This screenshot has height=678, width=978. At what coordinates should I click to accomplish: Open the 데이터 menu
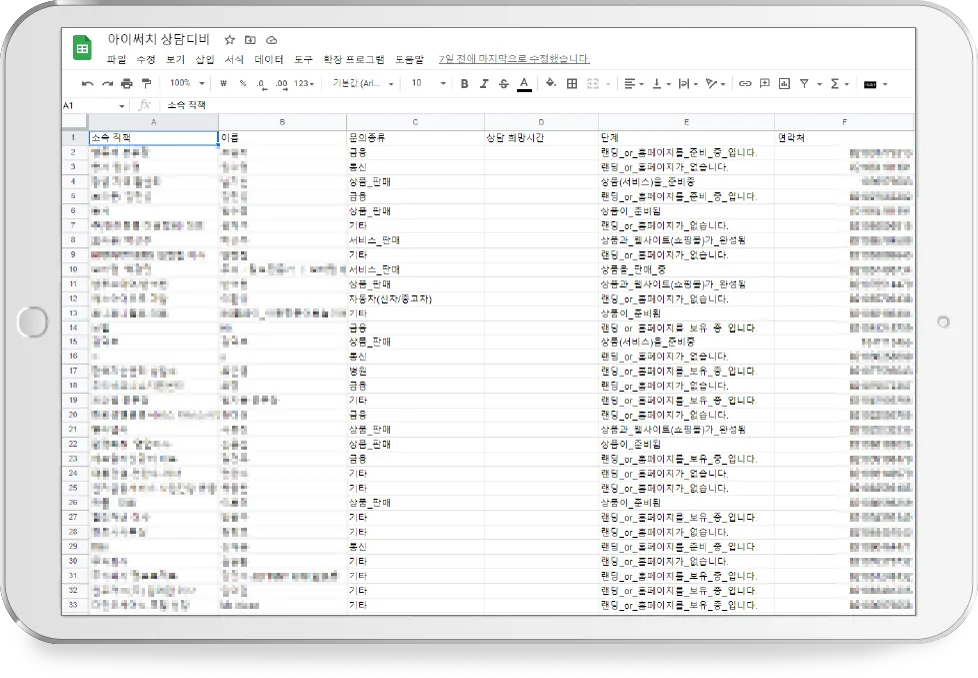269,59
